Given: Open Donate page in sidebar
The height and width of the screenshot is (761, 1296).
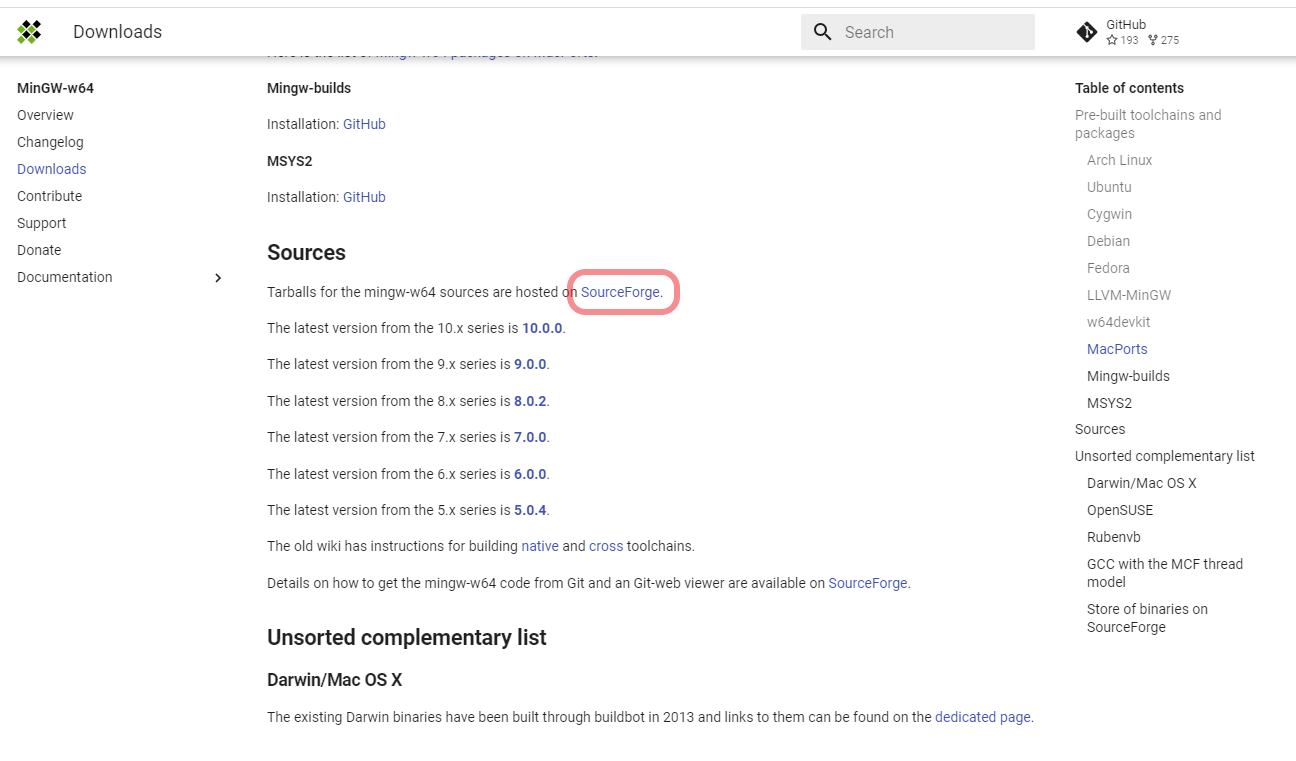Looking at the screenshot, I should tap(39, 250).
